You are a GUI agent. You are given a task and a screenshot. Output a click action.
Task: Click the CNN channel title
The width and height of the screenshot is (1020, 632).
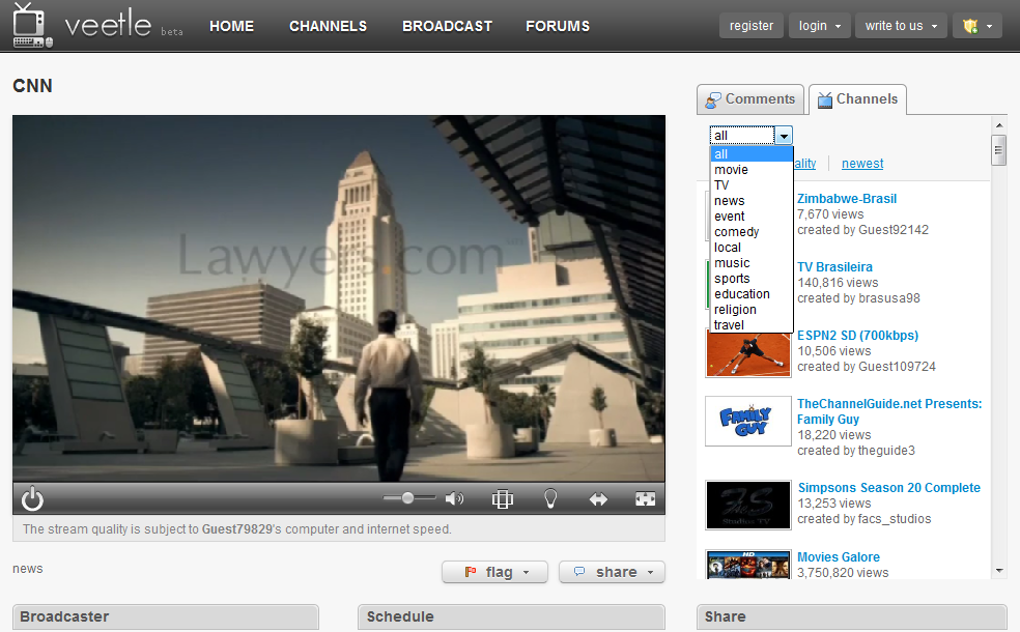[x=33, y=86]
